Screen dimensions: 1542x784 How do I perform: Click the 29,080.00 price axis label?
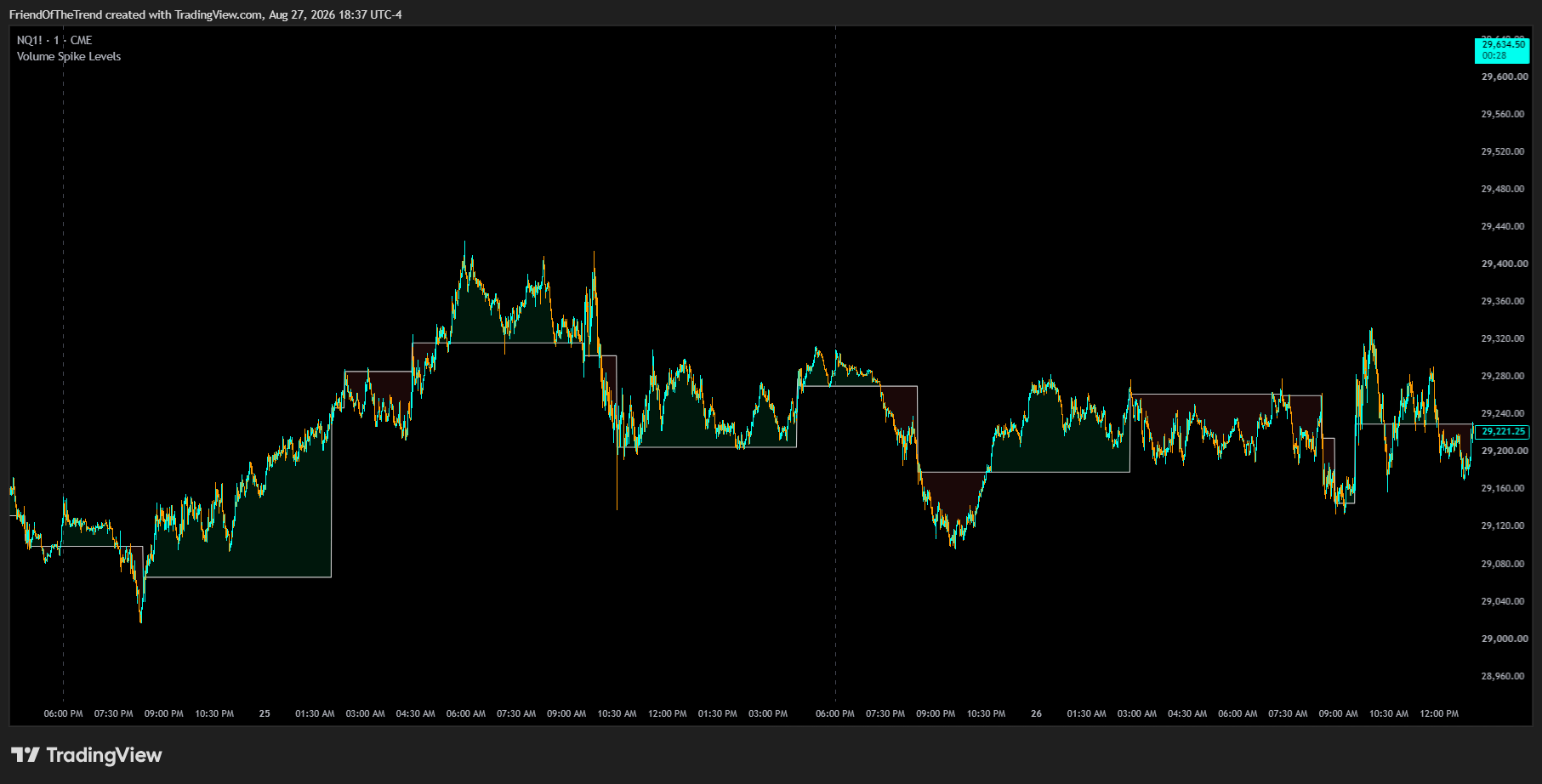click(1505, 564)
